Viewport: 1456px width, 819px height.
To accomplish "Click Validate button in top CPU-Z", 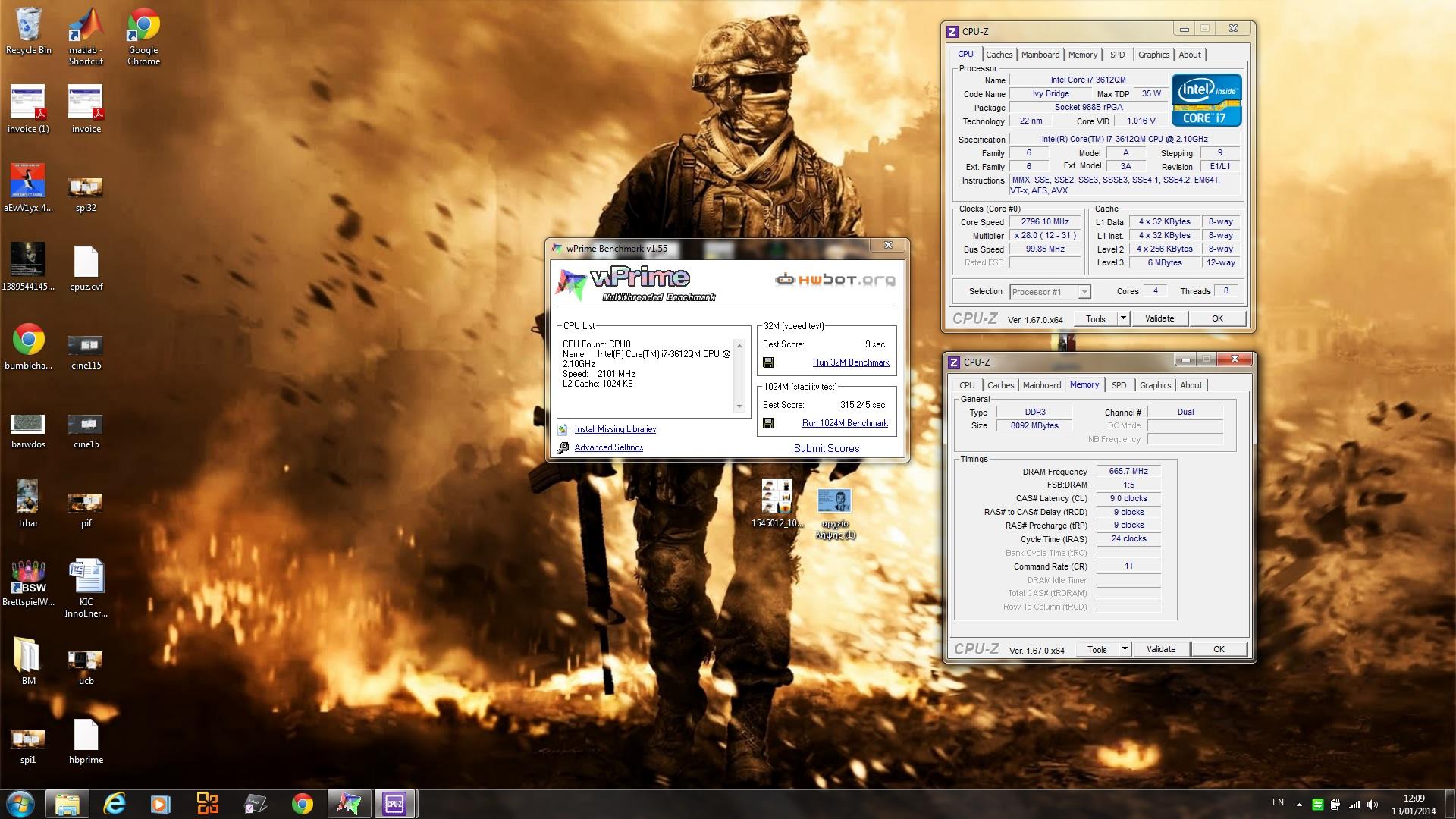I will click(1159, 318).
